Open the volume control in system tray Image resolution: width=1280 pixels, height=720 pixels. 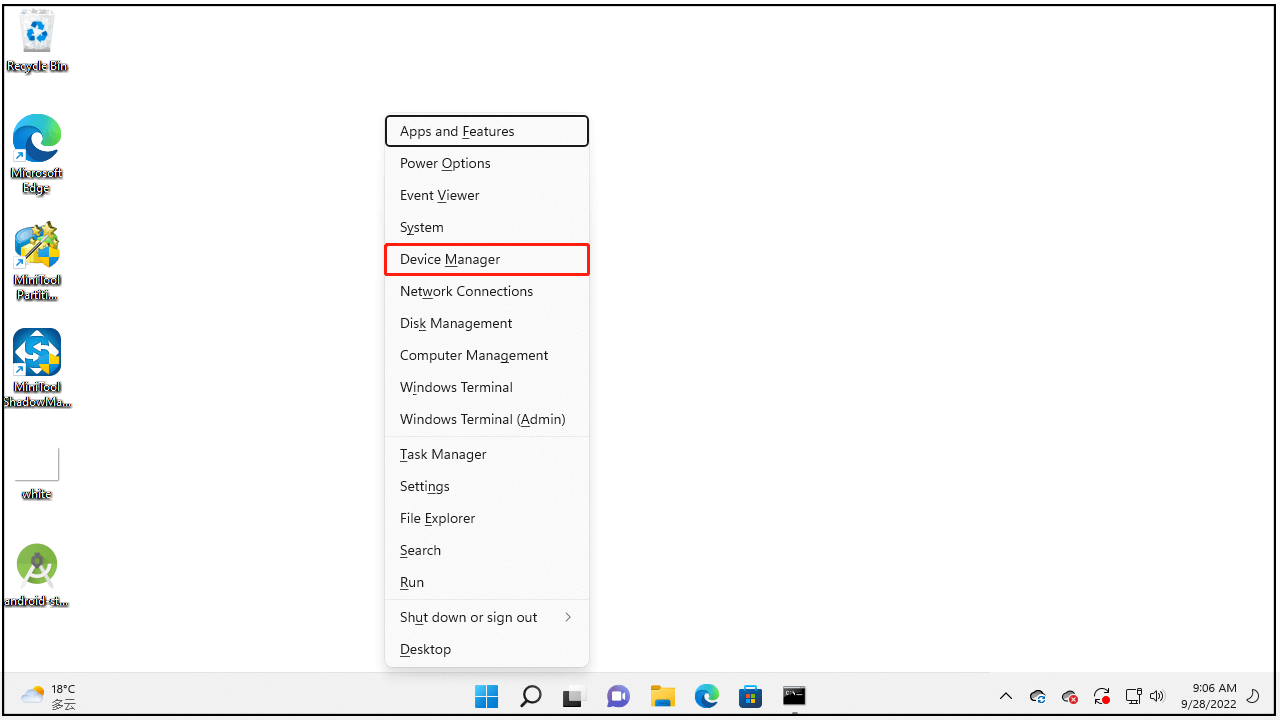coord(1157,696)
